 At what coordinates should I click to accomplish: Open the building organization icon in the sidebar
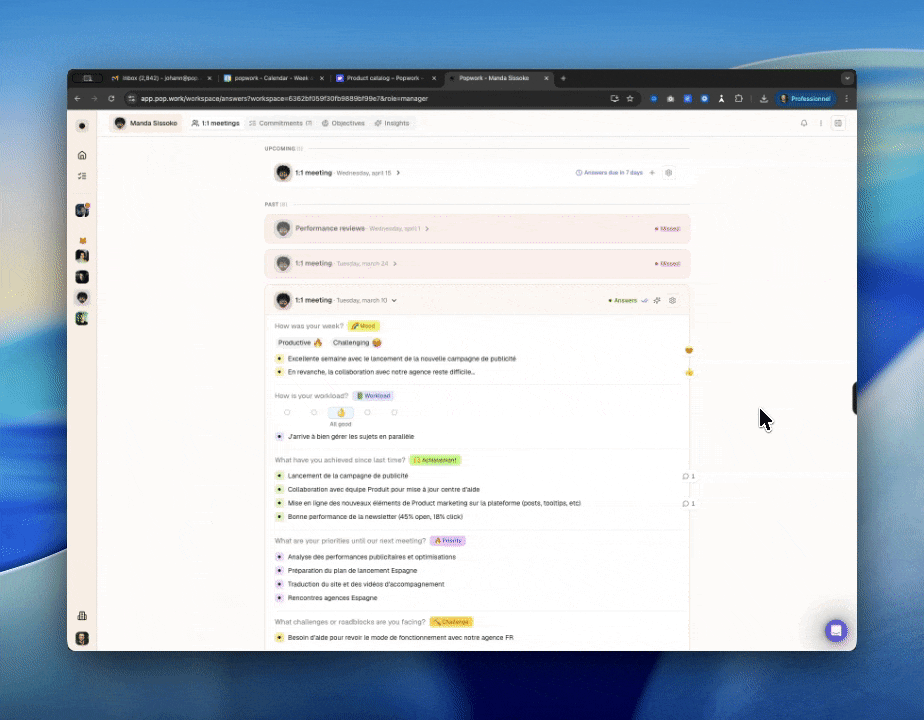(82, 616)
